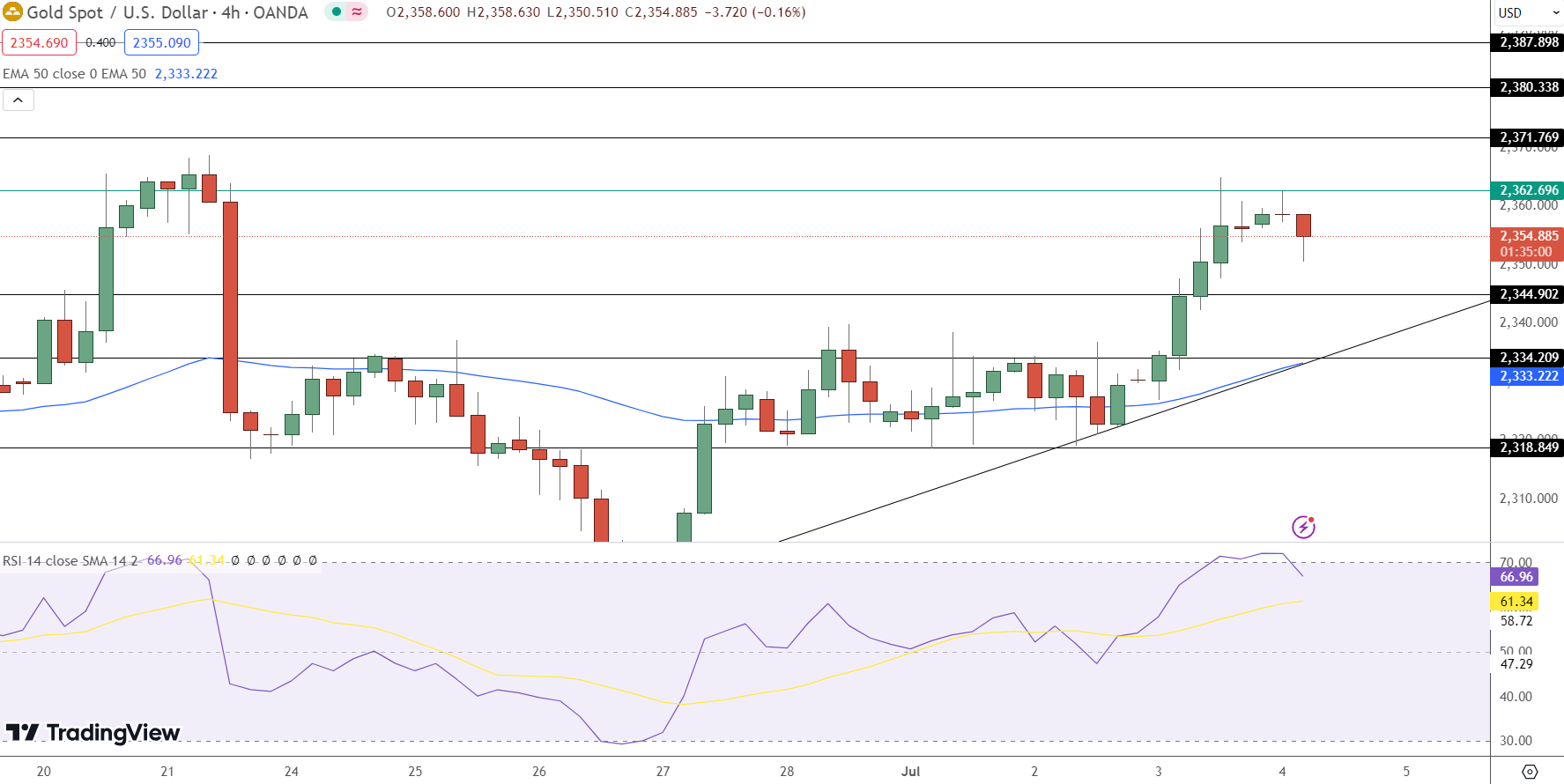Select the EMA 50 close indicator legend
The width and height of the screenshot is (1564, 784).
click(74, 74)
